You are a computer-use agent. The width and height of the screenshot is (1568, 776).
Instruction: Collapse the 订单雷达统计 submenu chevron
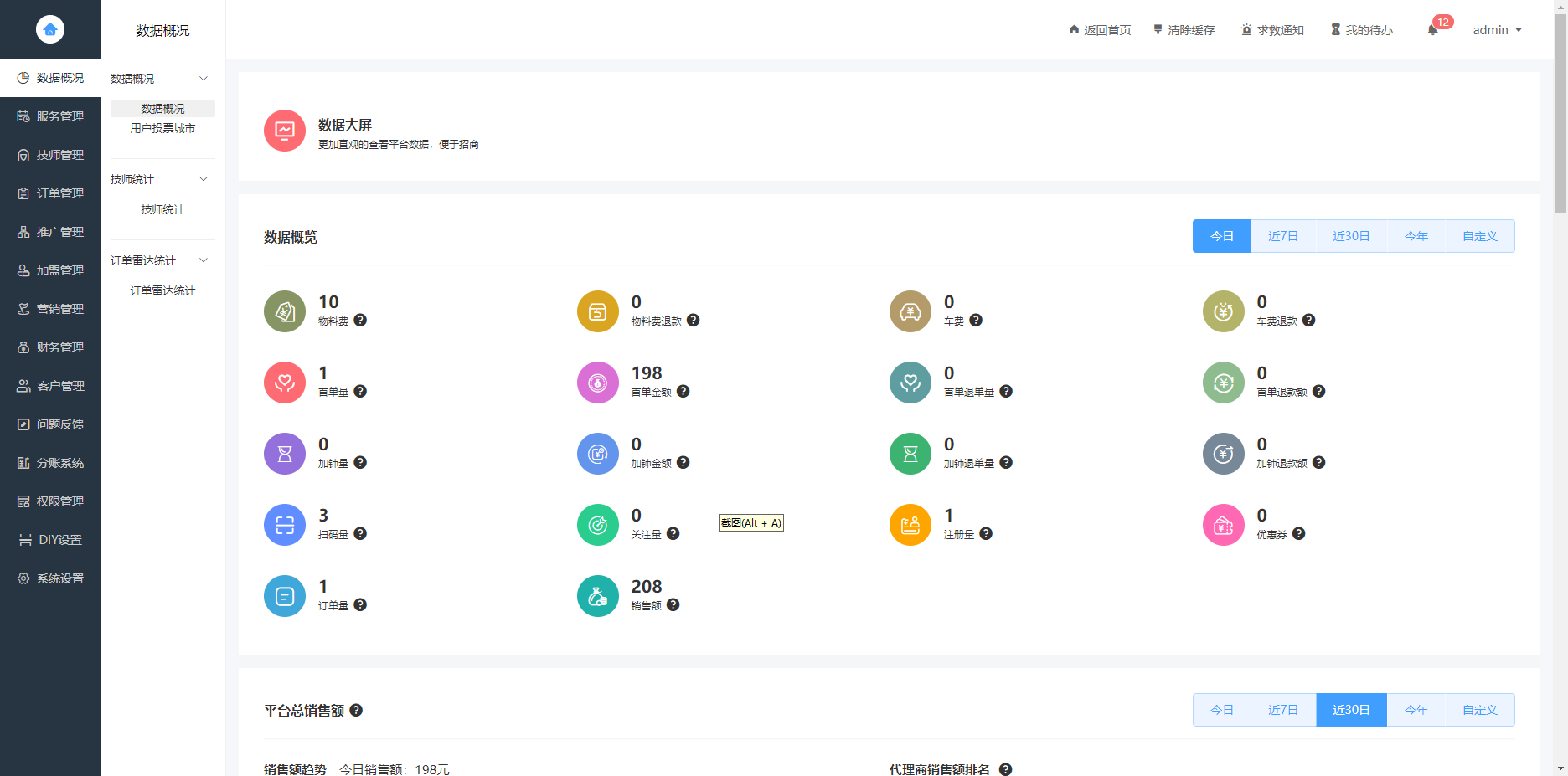[204, 260]
